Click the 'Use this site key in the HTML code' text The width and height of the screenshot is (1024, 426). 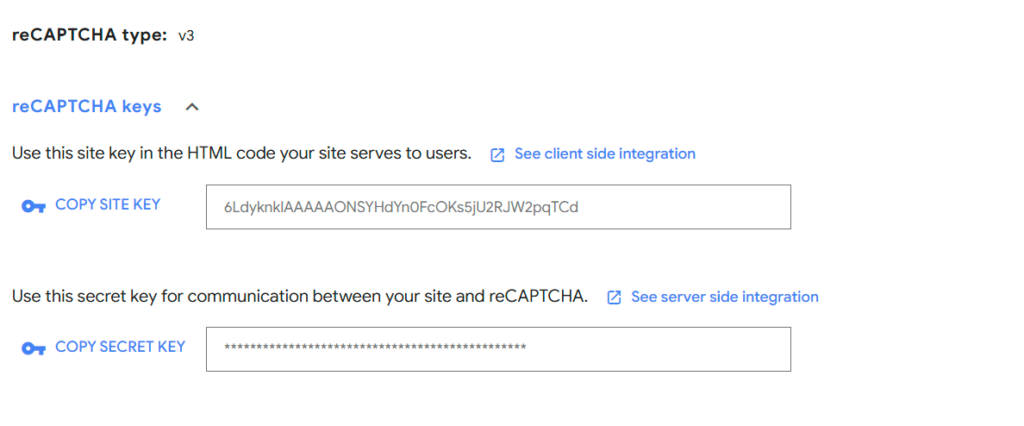click(x=242, y=154)
